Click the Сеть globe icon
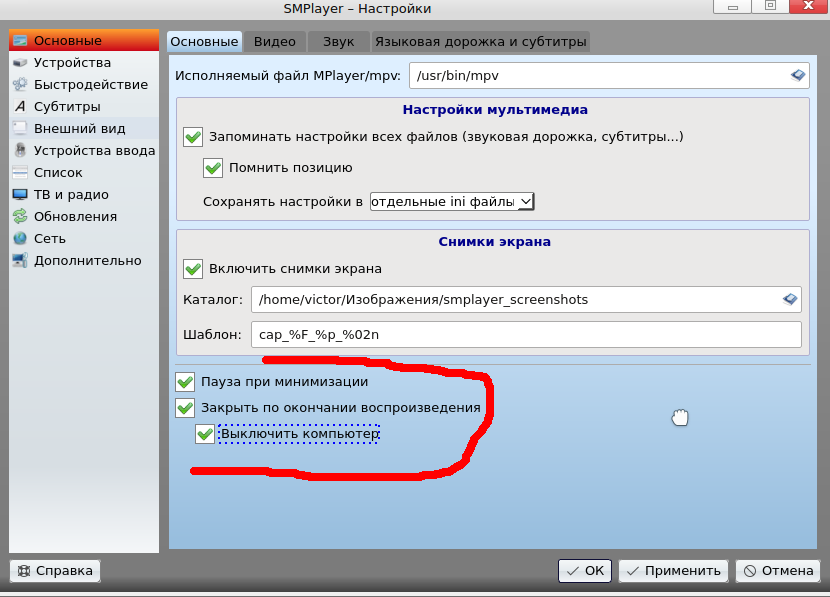 click(20, 239)
